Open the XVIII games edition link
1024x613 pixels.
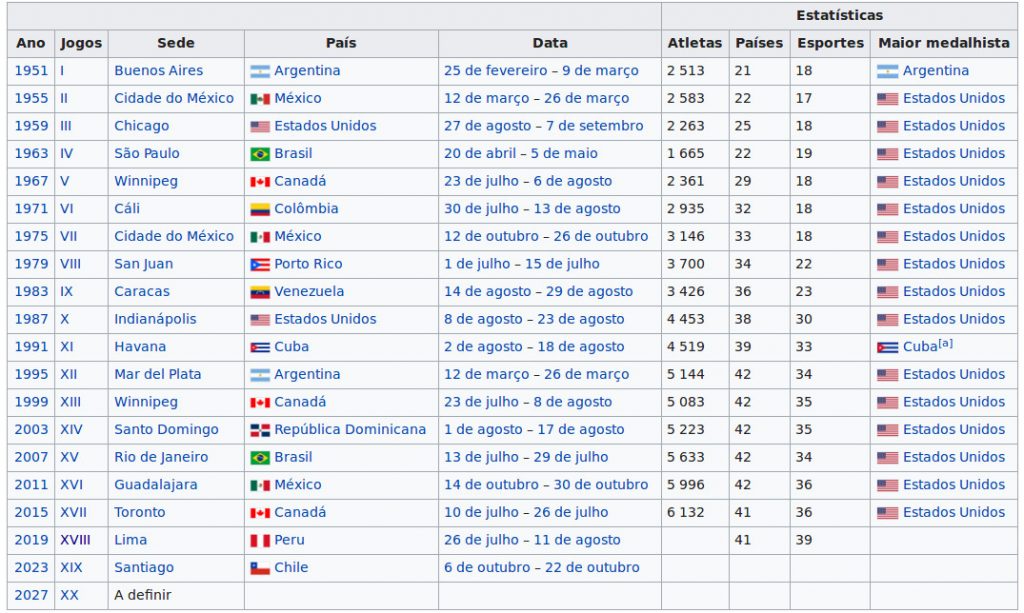tap(75, 540)
